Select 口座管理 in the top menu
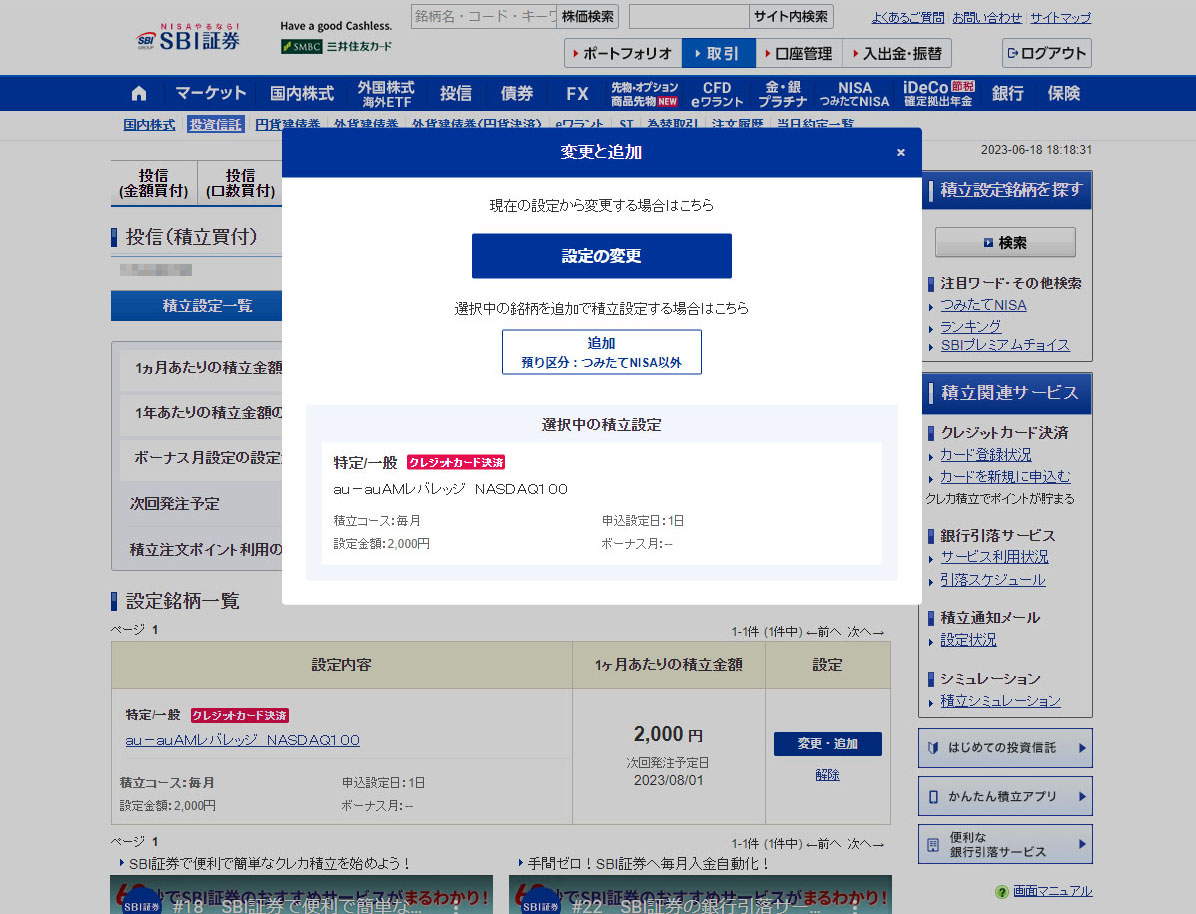This screenshot has height=914, width=1196. [x=798, y=53]
